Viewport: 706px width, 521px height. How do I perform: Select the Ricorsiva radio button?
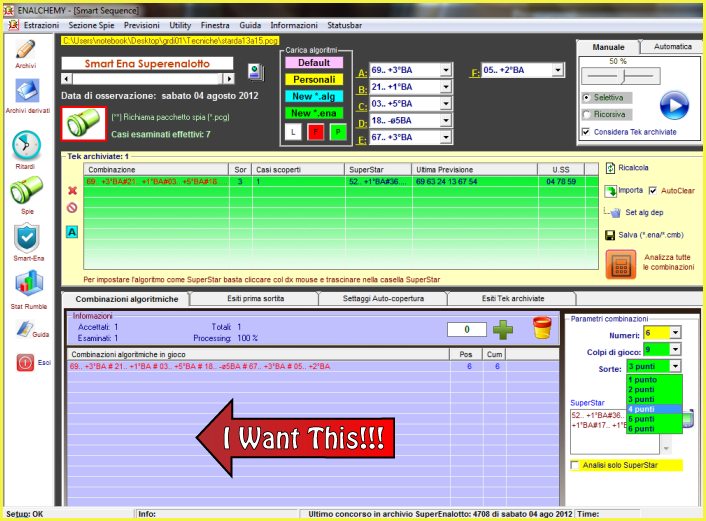point(586,115)
